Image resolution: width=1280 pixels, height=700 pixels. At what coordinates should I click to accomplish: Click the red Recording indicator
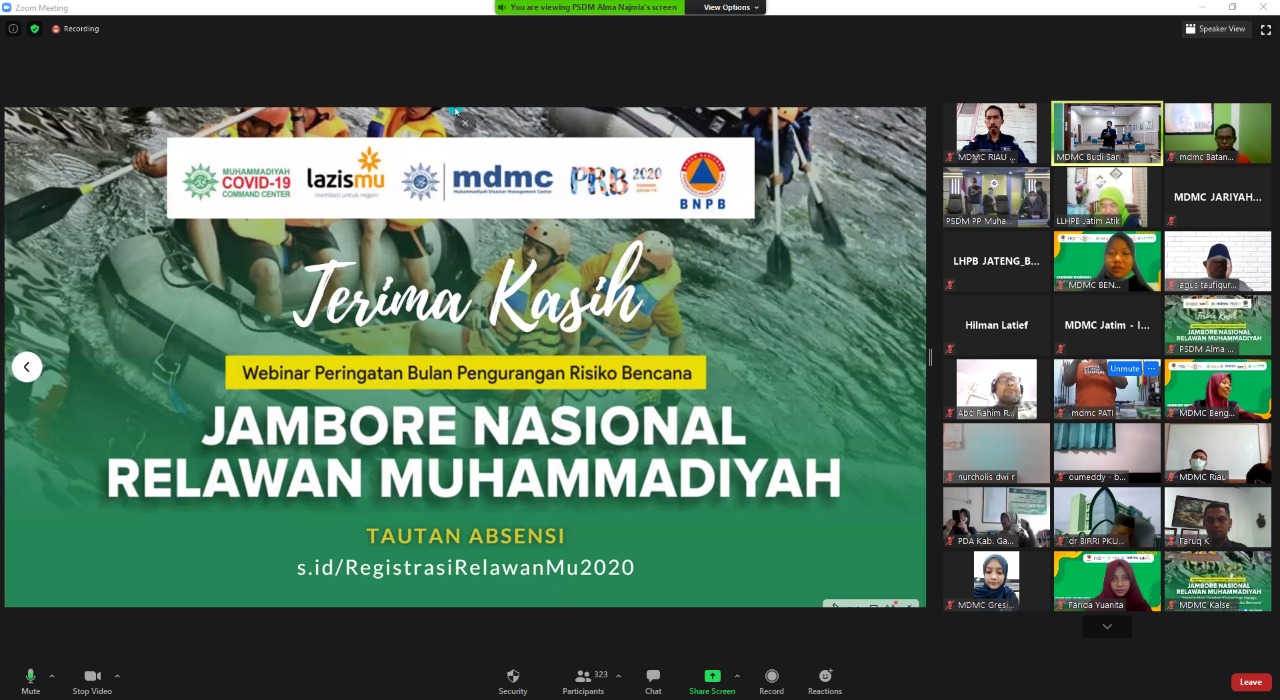click(x=75, y=28)
